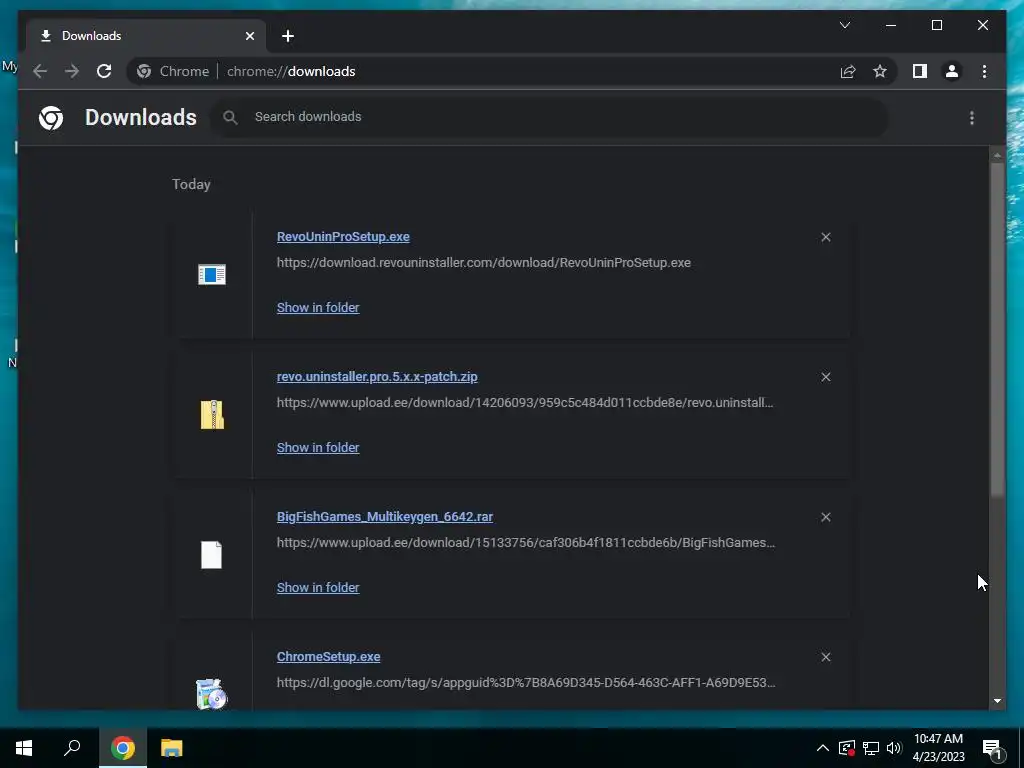Click the volume speaker tray icon
Image resolution: width=1024 pixels, height=768 pixels.
click(x=894, y=748)
